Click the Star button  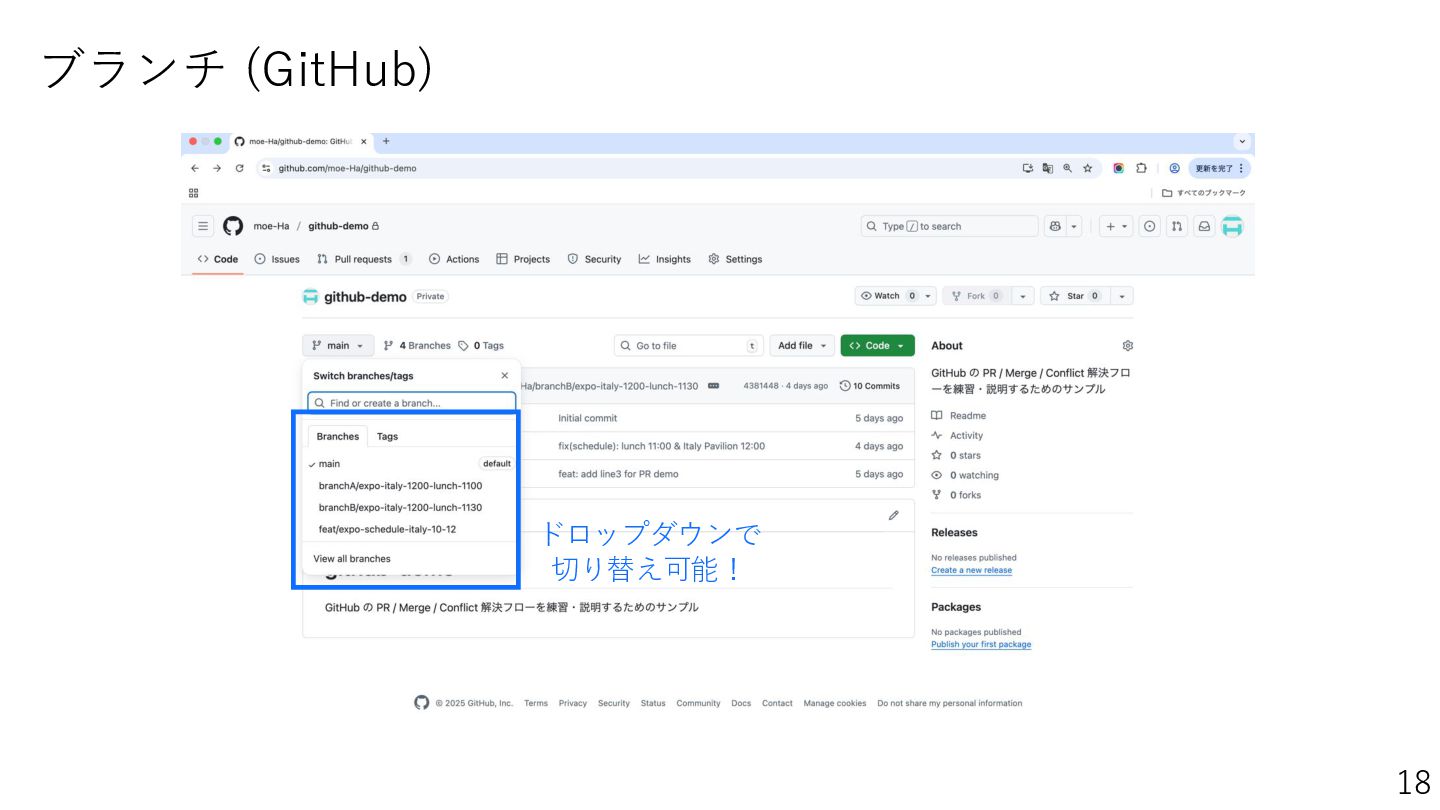click(x=1075, y=296)
